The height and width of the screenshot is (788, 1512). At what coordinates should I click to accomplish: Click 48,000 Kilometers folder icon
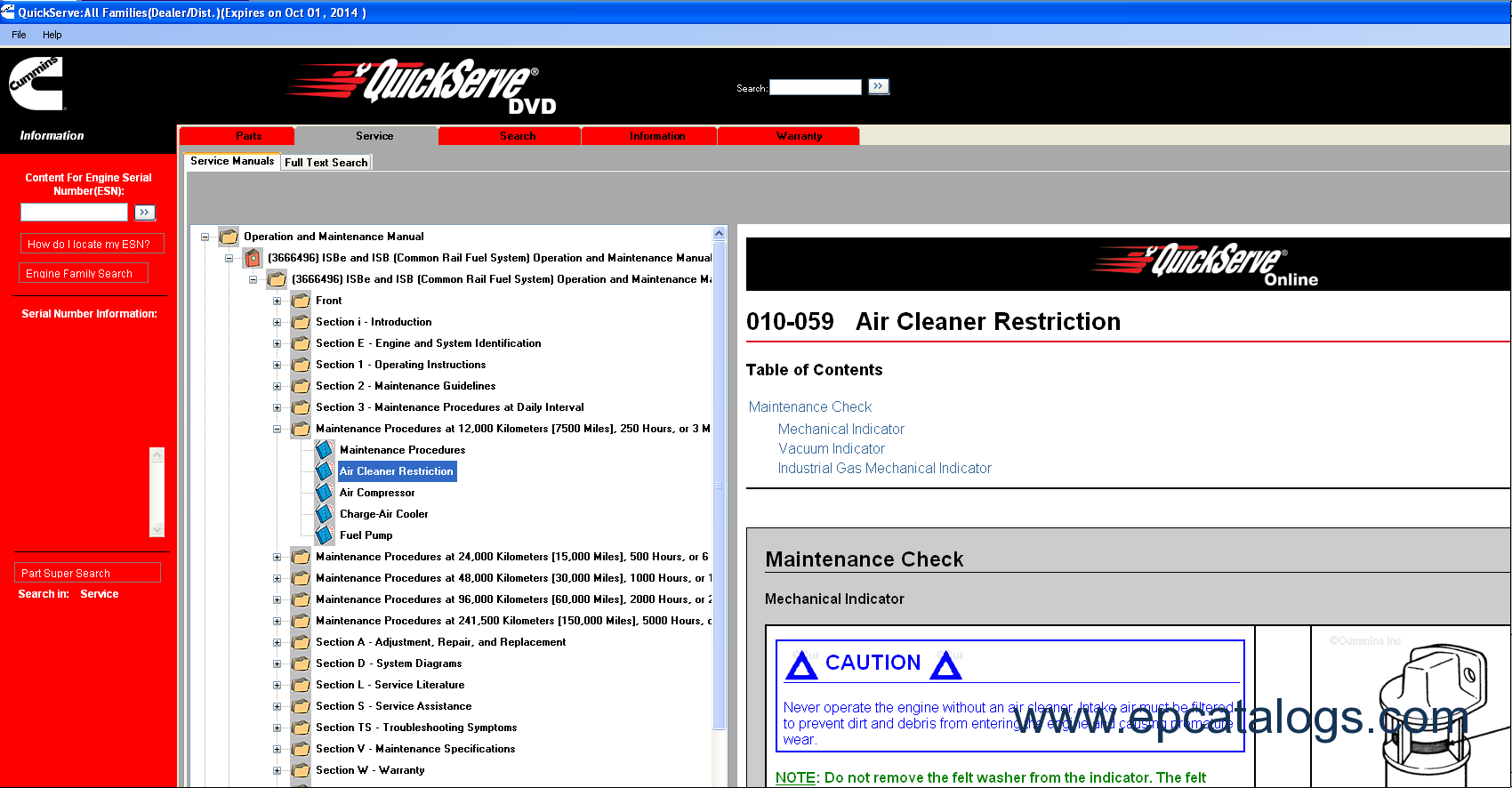tap(301, 578)
